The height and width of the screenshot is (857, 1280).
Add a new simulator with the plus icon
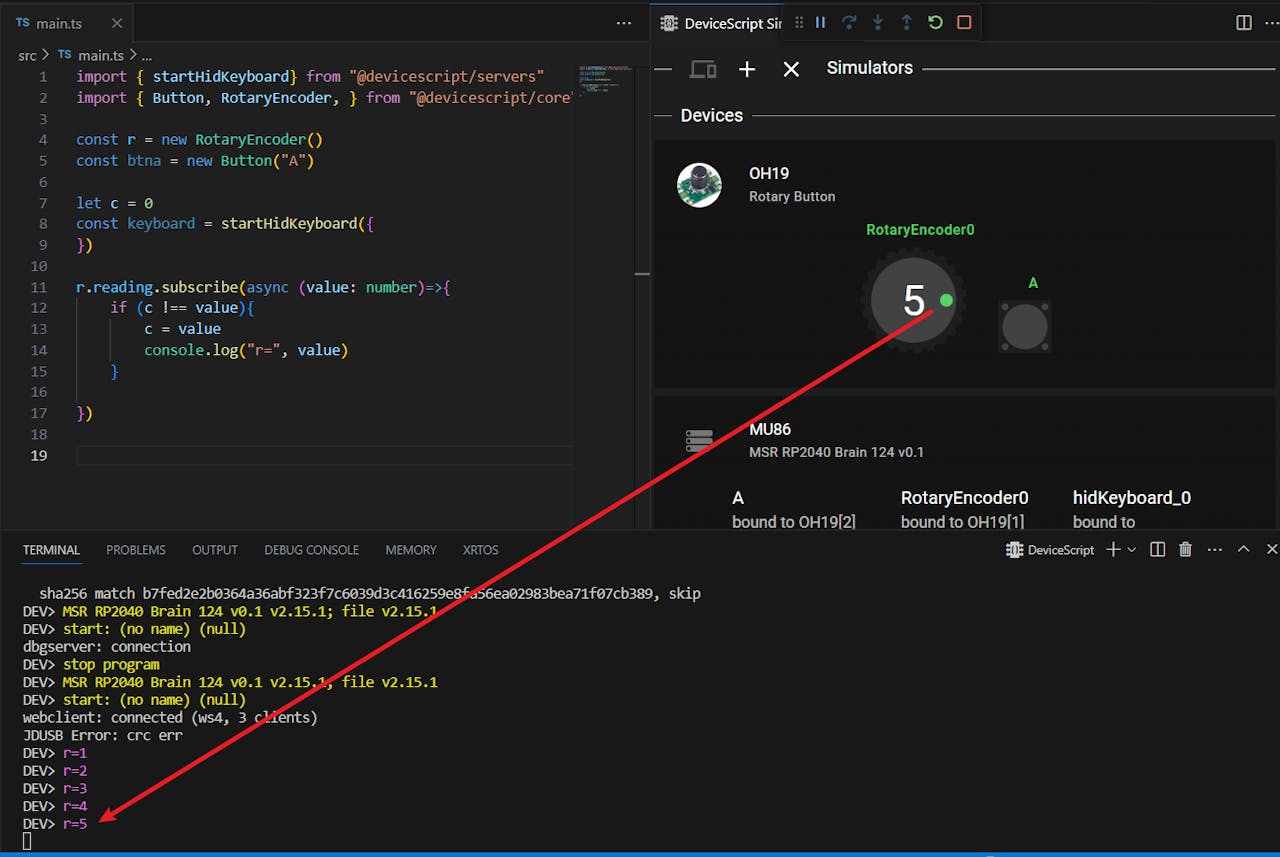coord(747,69)
